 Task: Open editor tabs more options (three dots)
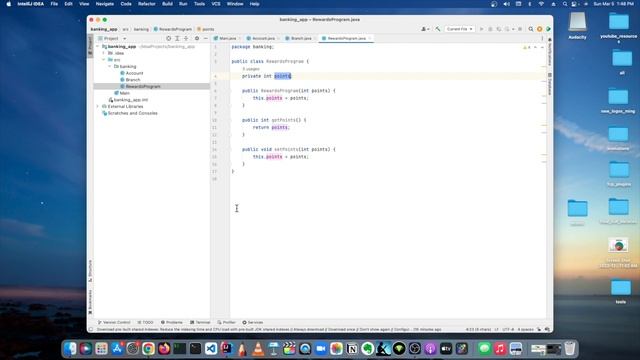point(542,38)
